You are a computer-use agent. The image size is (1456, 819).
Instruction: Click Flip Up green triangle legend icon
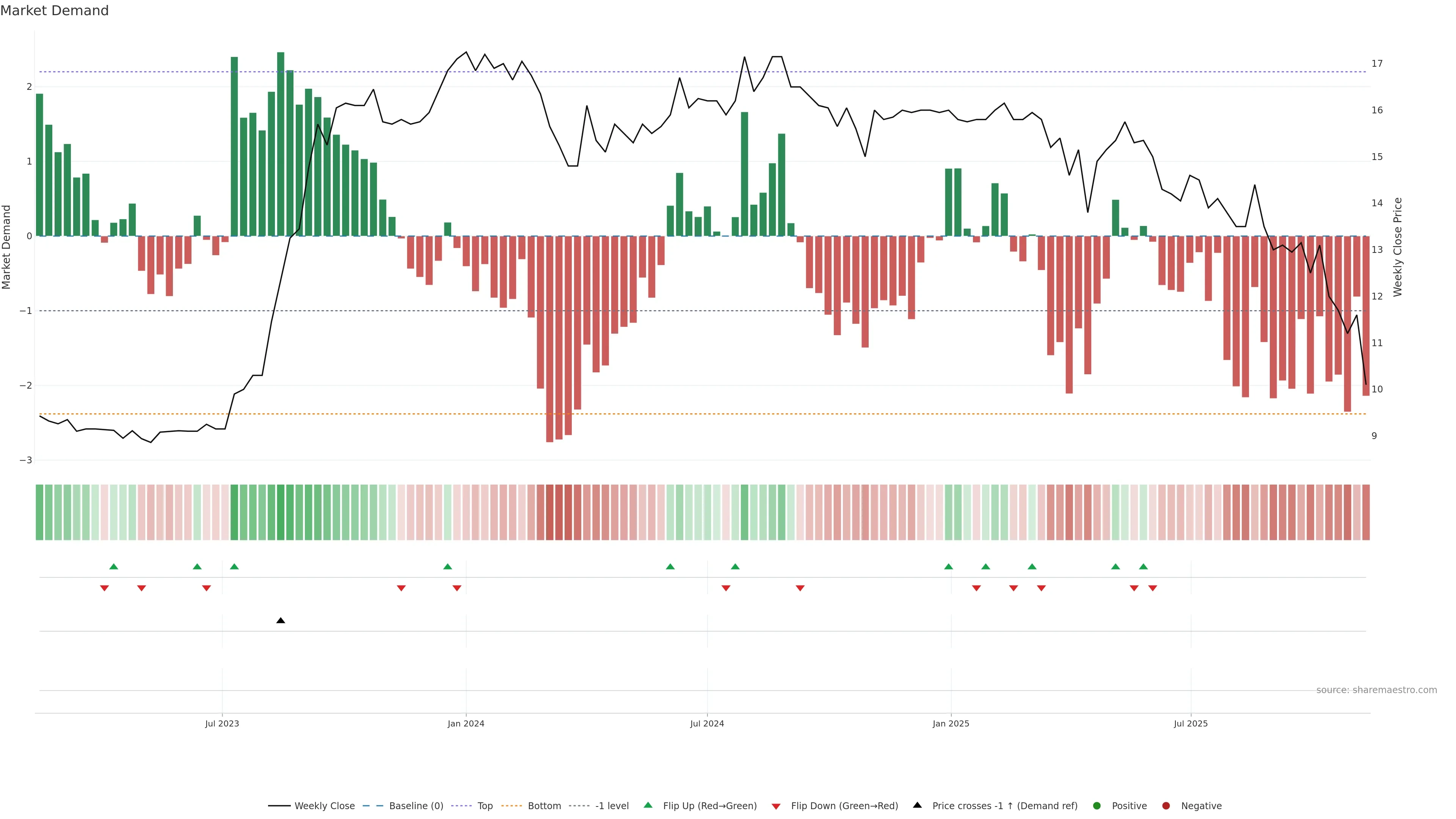point(648,805)
